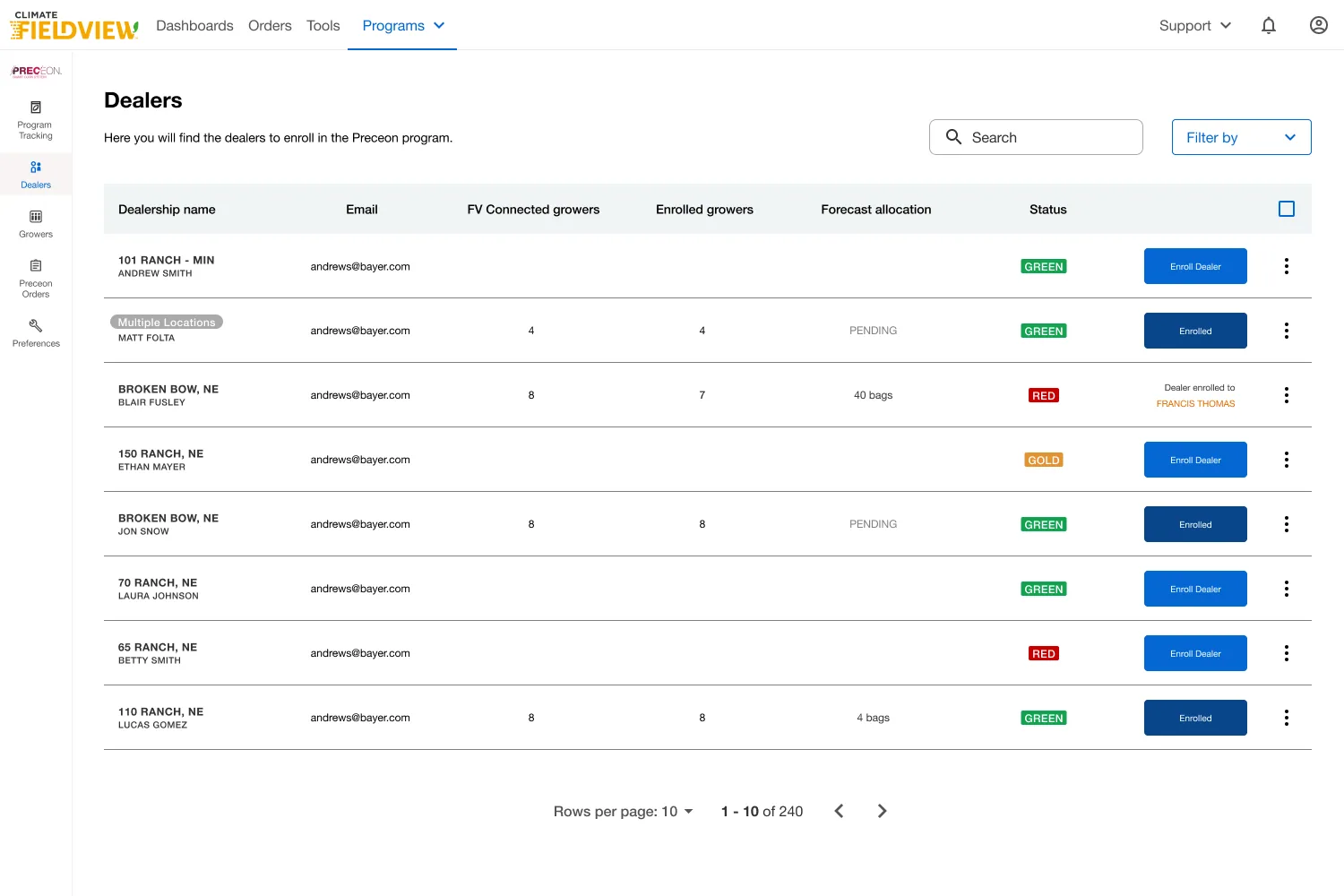
Task: Open more options for 101 RANCH - MIN
Action: (1287, 266)
